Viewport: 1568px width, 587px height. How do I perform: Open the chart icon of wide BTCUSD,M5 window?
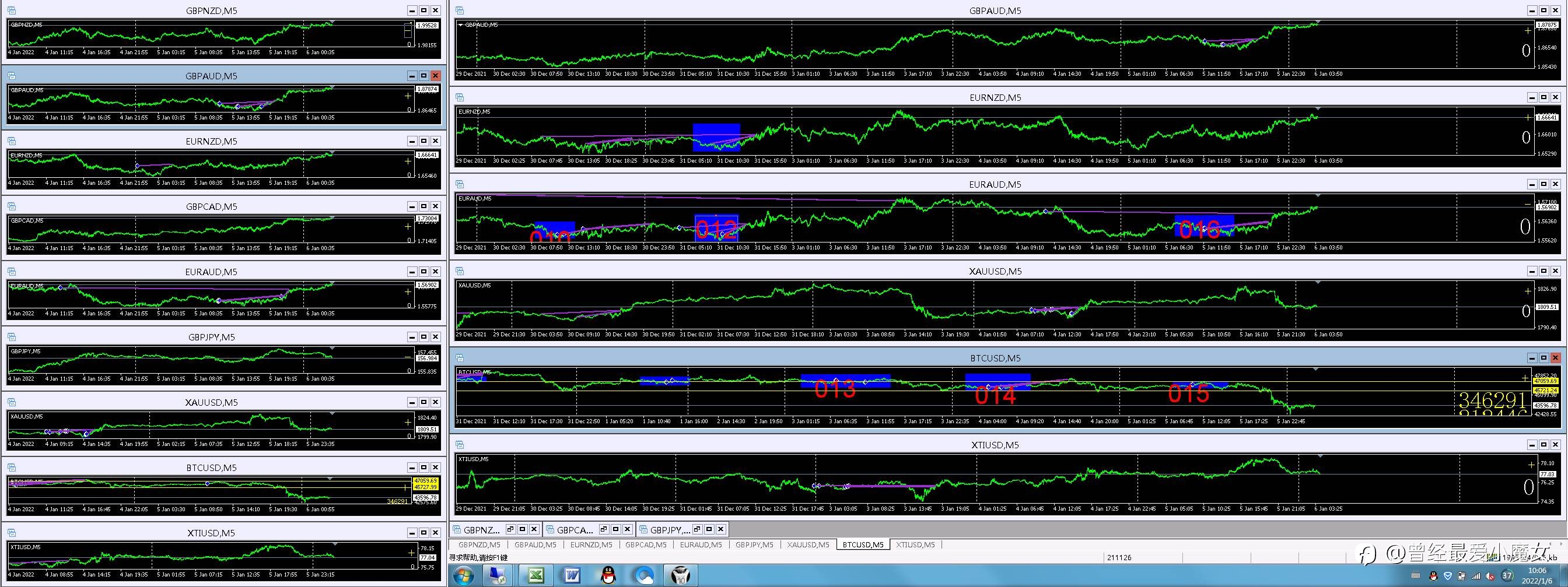click(460, 358)
